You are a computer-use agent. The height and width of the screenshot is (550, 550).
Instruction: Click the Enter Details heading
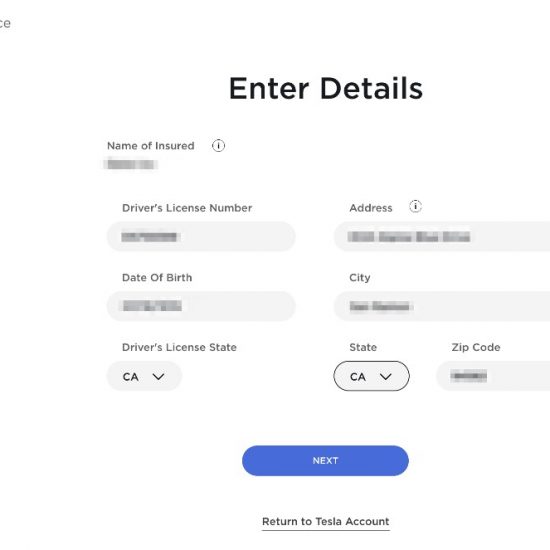tap(326, 88)
